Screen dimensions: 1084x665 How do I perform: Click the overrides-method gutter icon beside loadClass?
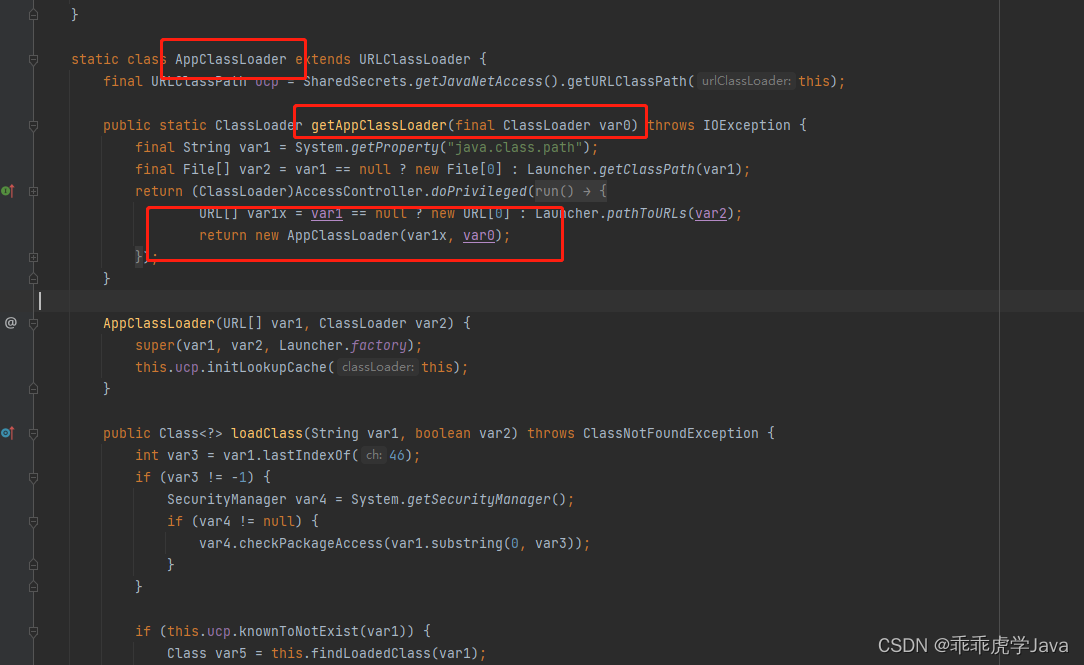pyautogui.click(x=8, y=433)
